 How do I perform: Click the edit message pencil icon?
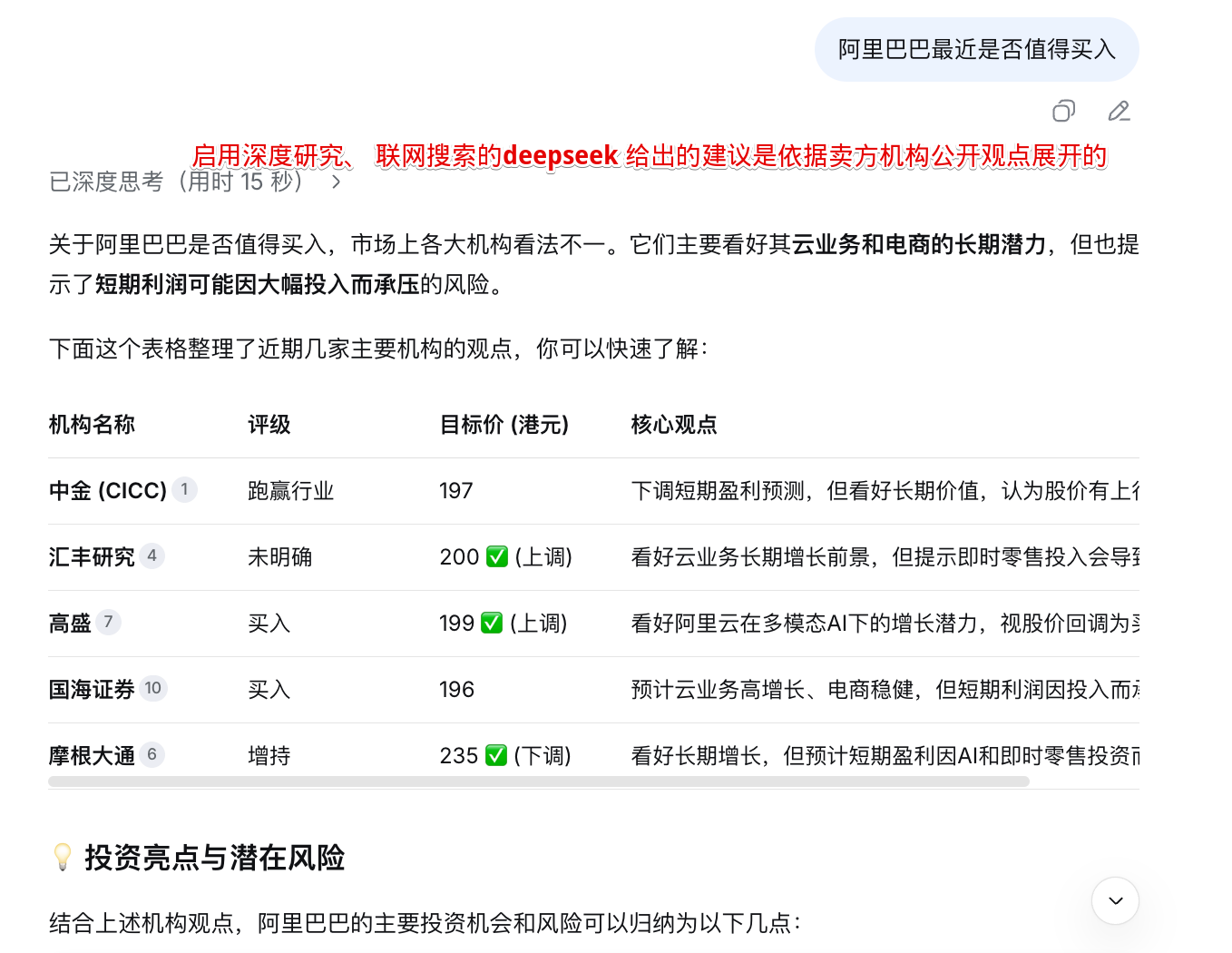(x=1119, y=111)
